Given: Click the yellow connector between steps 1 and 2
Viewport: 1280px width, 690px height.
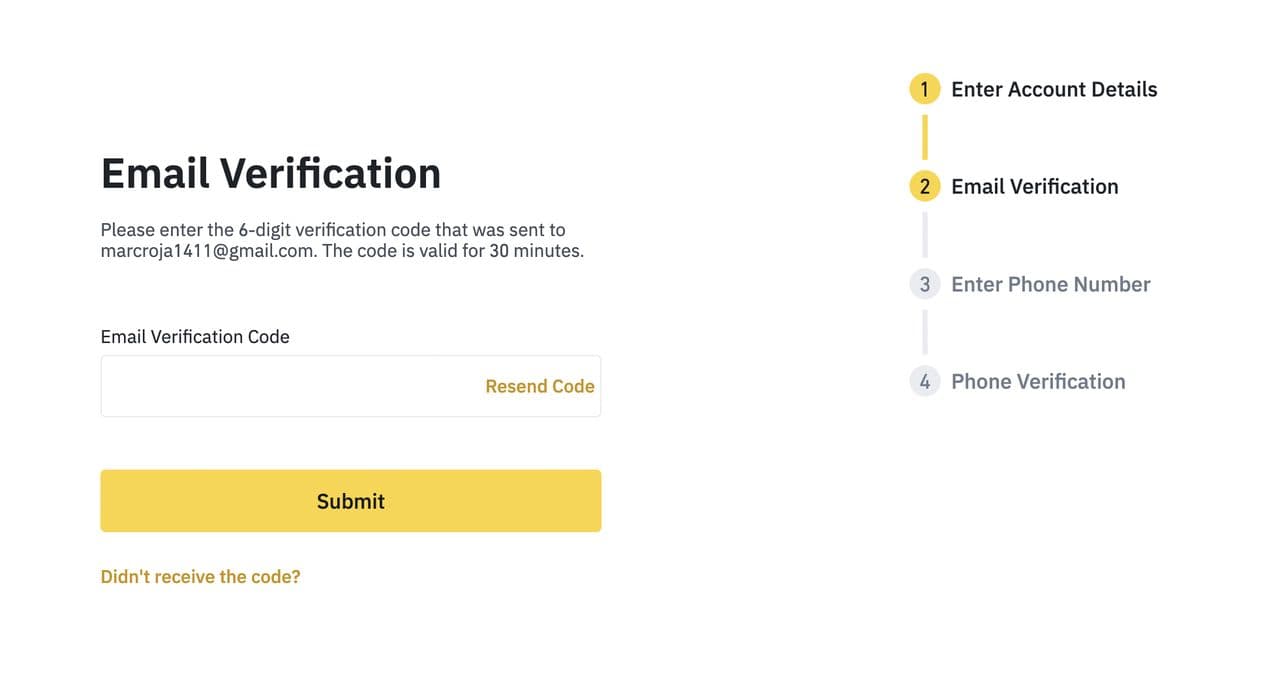Looking at the screenshot, I should (x=924, y=137).
